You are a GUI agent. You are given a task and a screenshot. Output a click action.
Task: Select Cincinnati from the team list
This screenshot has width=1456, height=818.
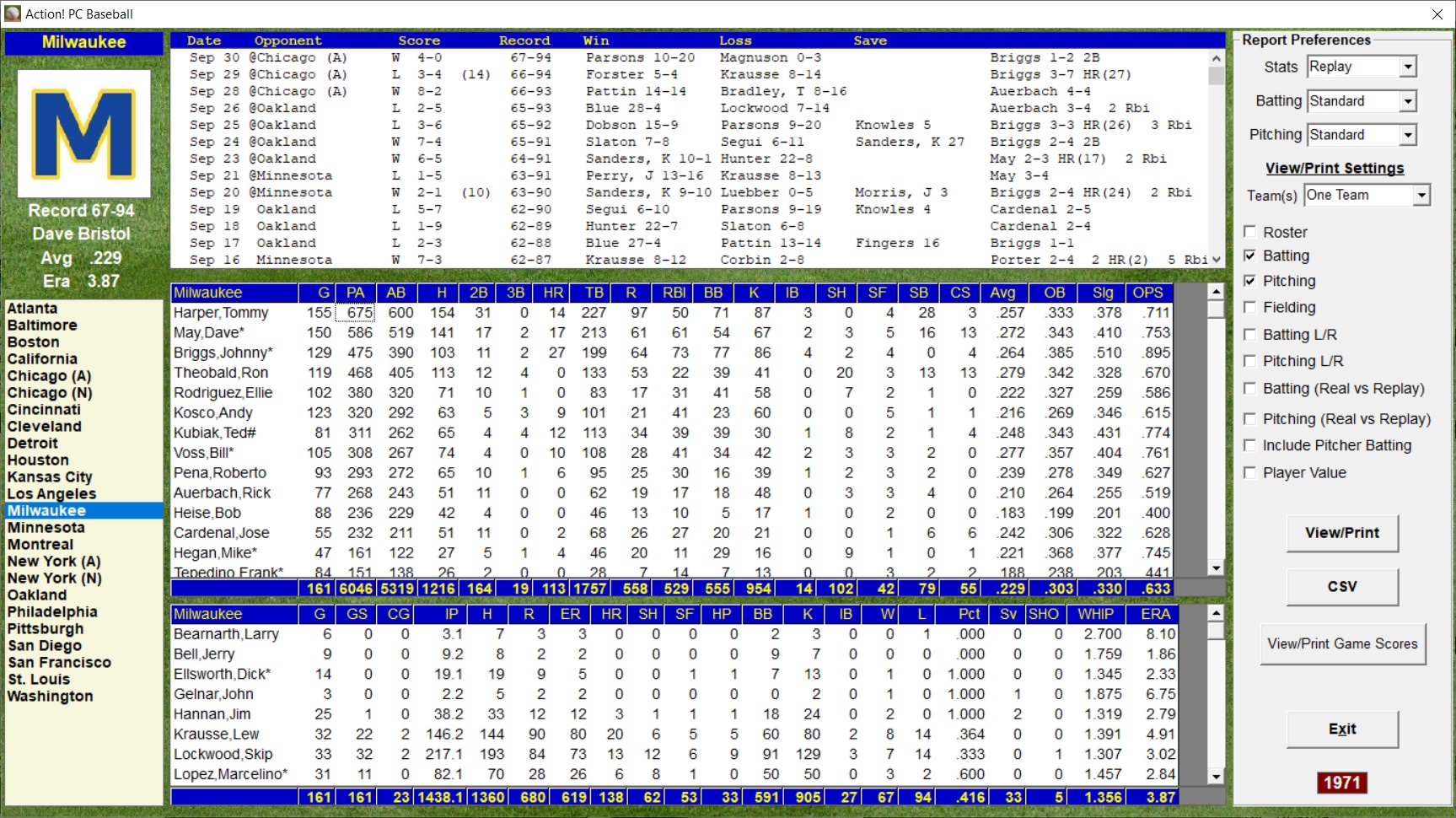(x=44, y=409)
